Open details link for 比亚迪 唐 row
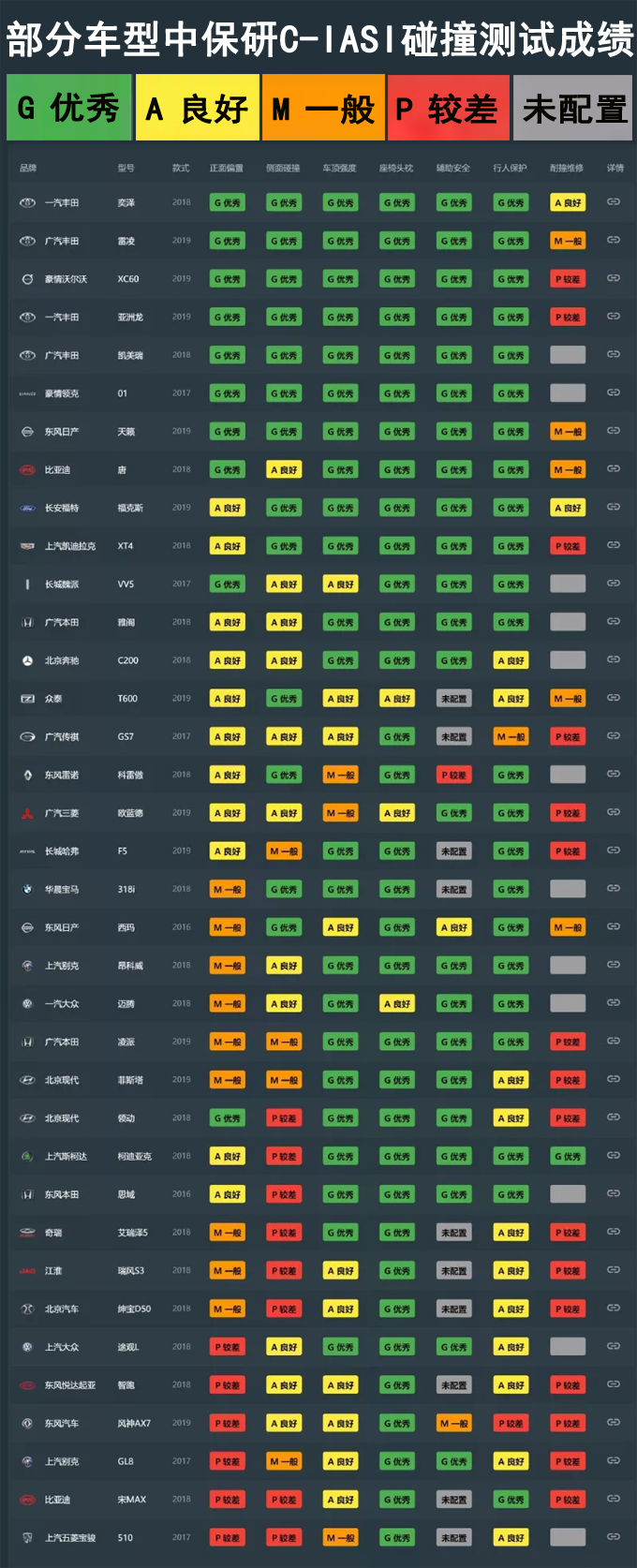 coord(614,469)
